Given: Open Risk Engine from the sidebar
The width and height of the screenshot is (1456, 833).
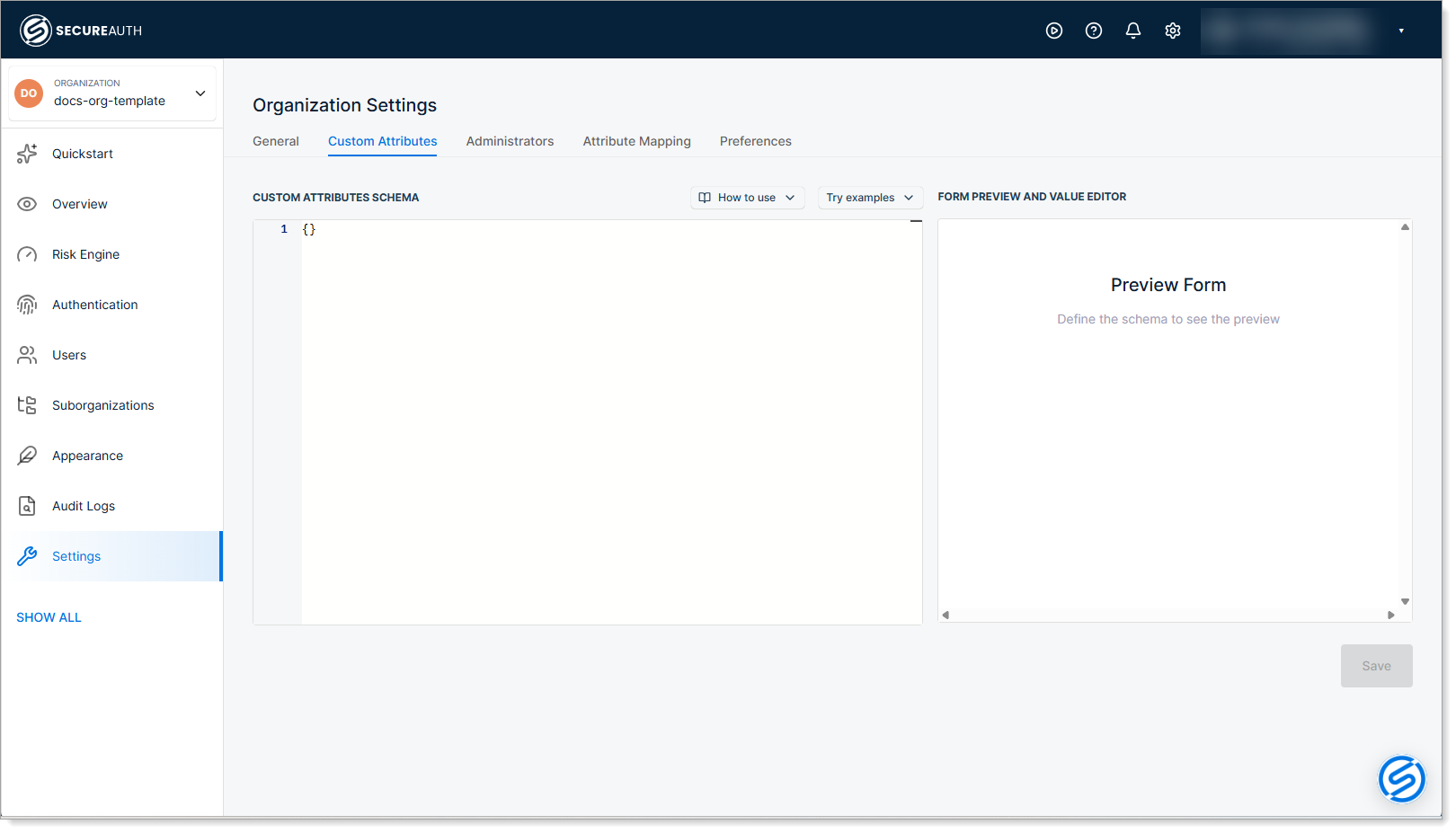Looking at the screenshot, I should pos(85,253).
